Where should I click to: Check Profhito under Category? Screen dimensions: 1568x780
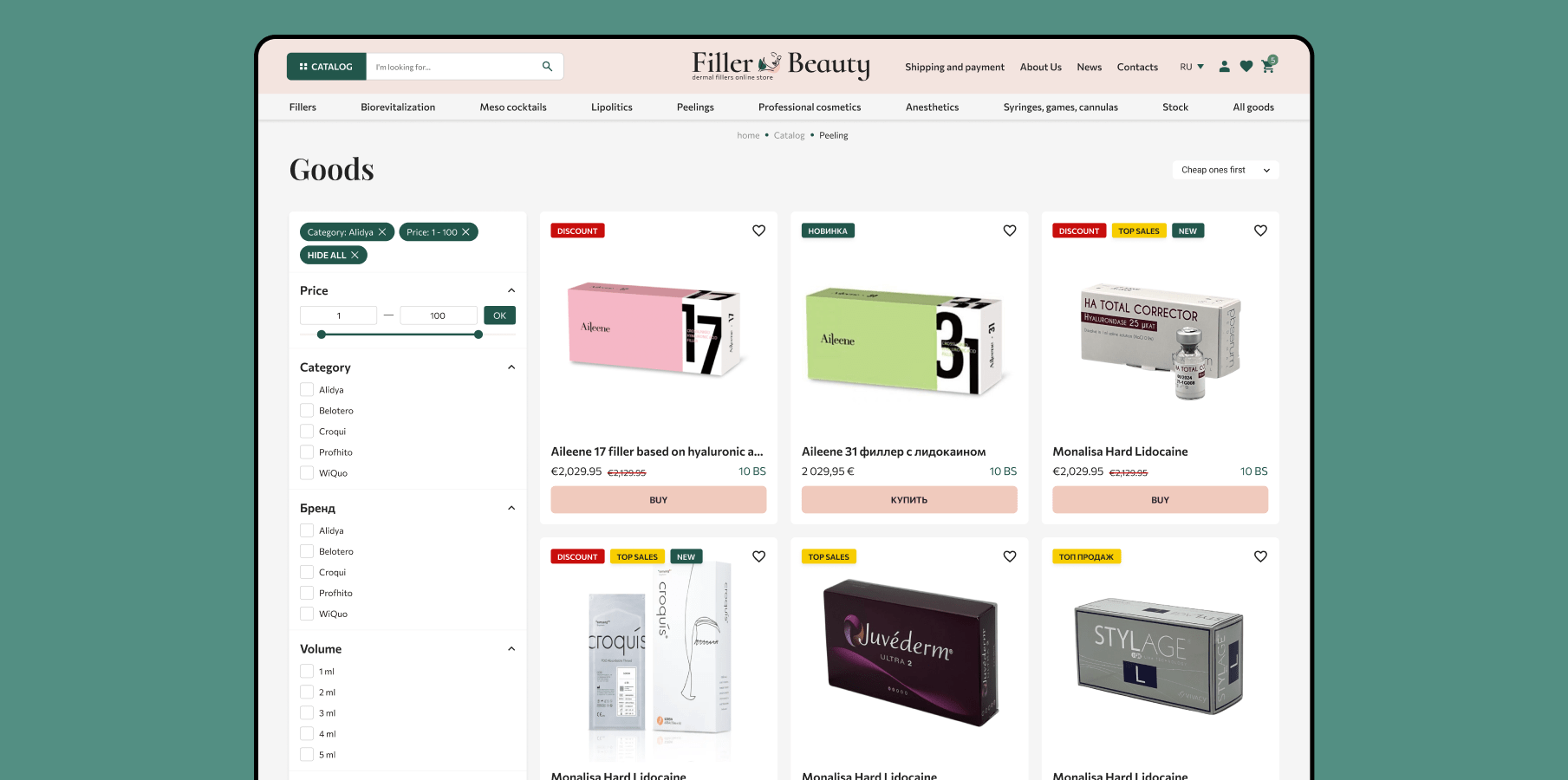point(307,452)
